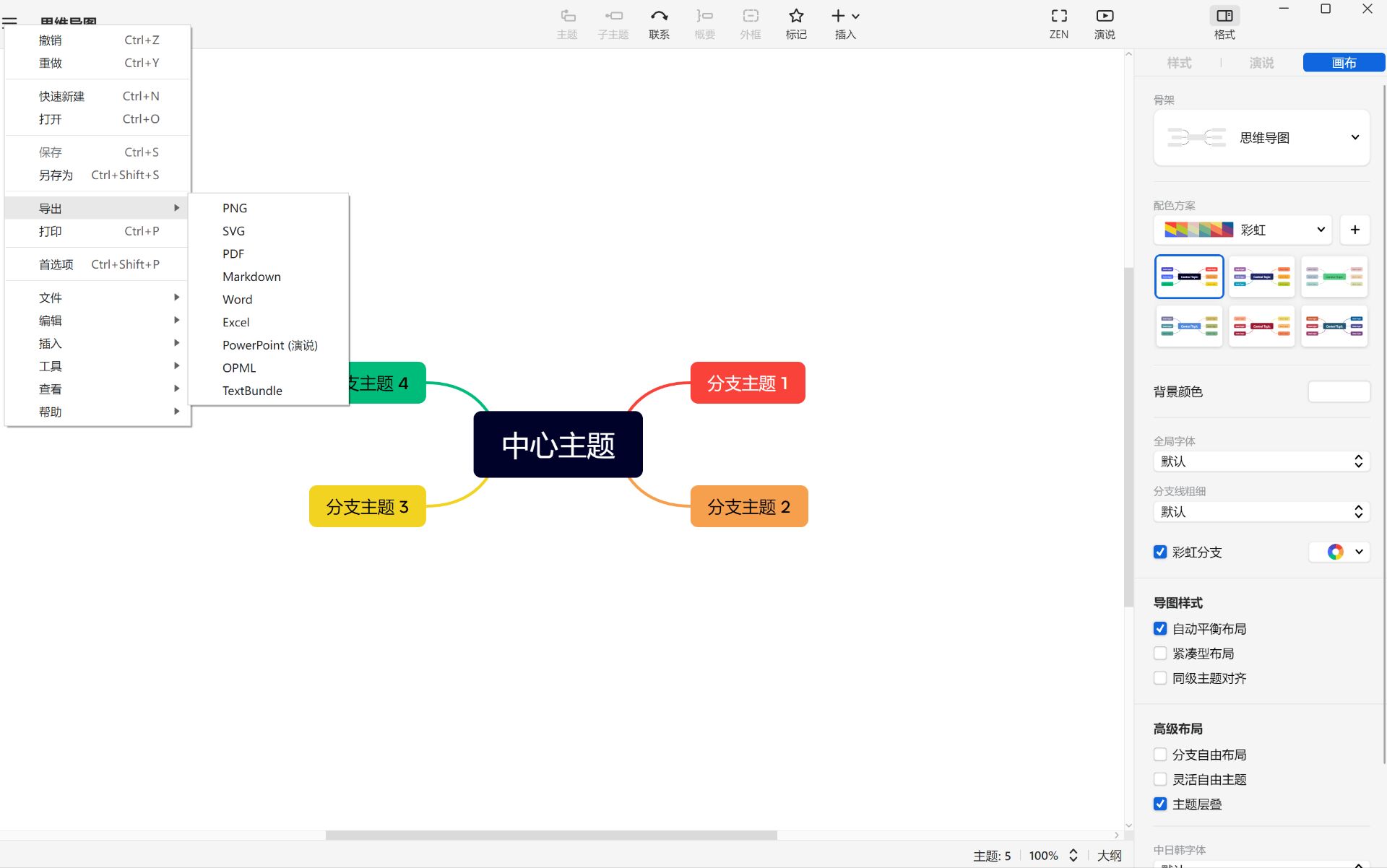1387x868 pixels.
Task: Select the central topic (中心主题) node
Action: point(558,445)
